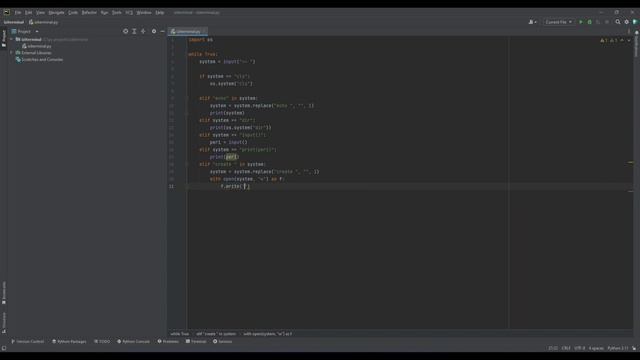This screenshot has width=640, height=360.
Task: Click the elif 'create ' in system breadcrumb
Action: 216,334
